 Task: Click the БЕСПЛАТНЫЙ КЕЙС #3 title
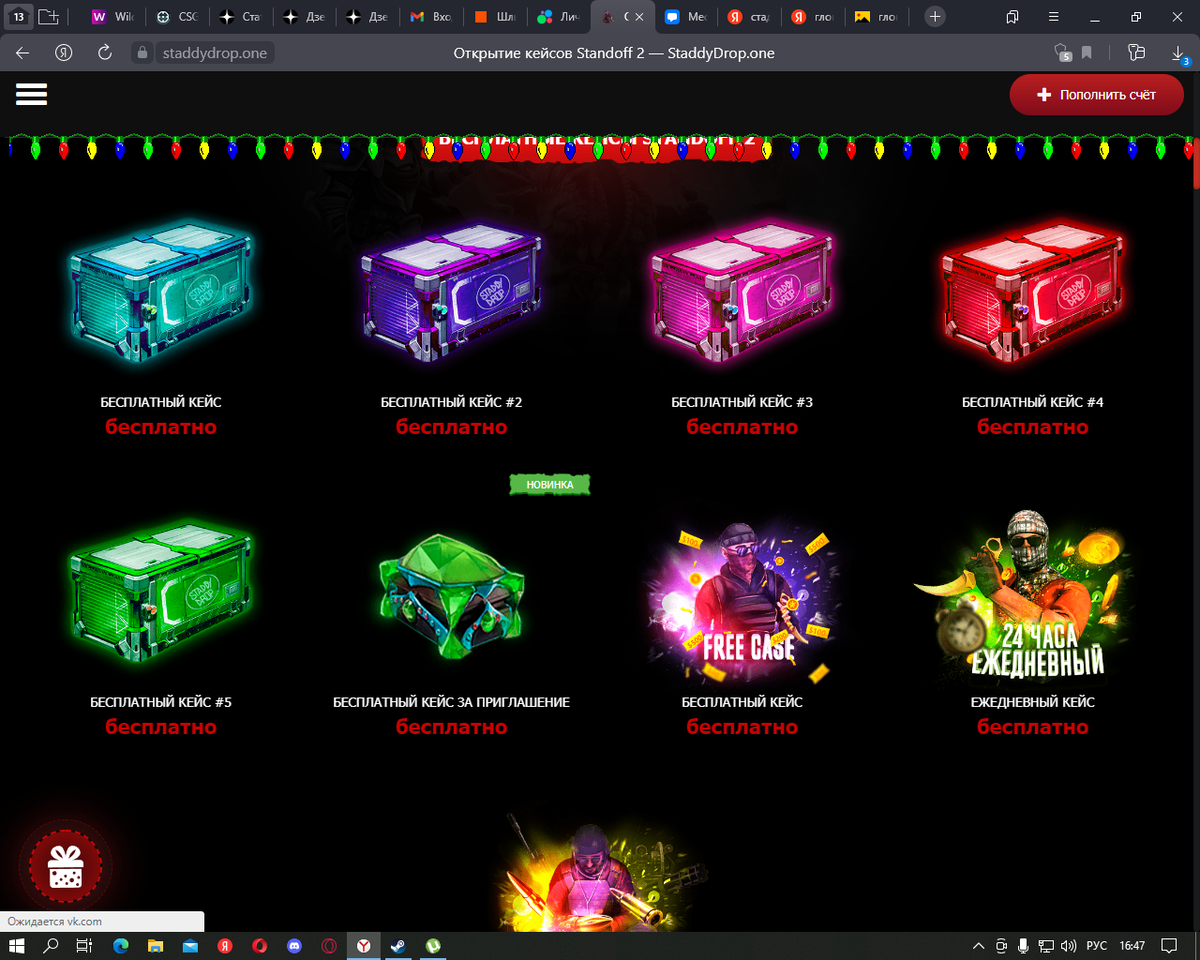point(742,402)
